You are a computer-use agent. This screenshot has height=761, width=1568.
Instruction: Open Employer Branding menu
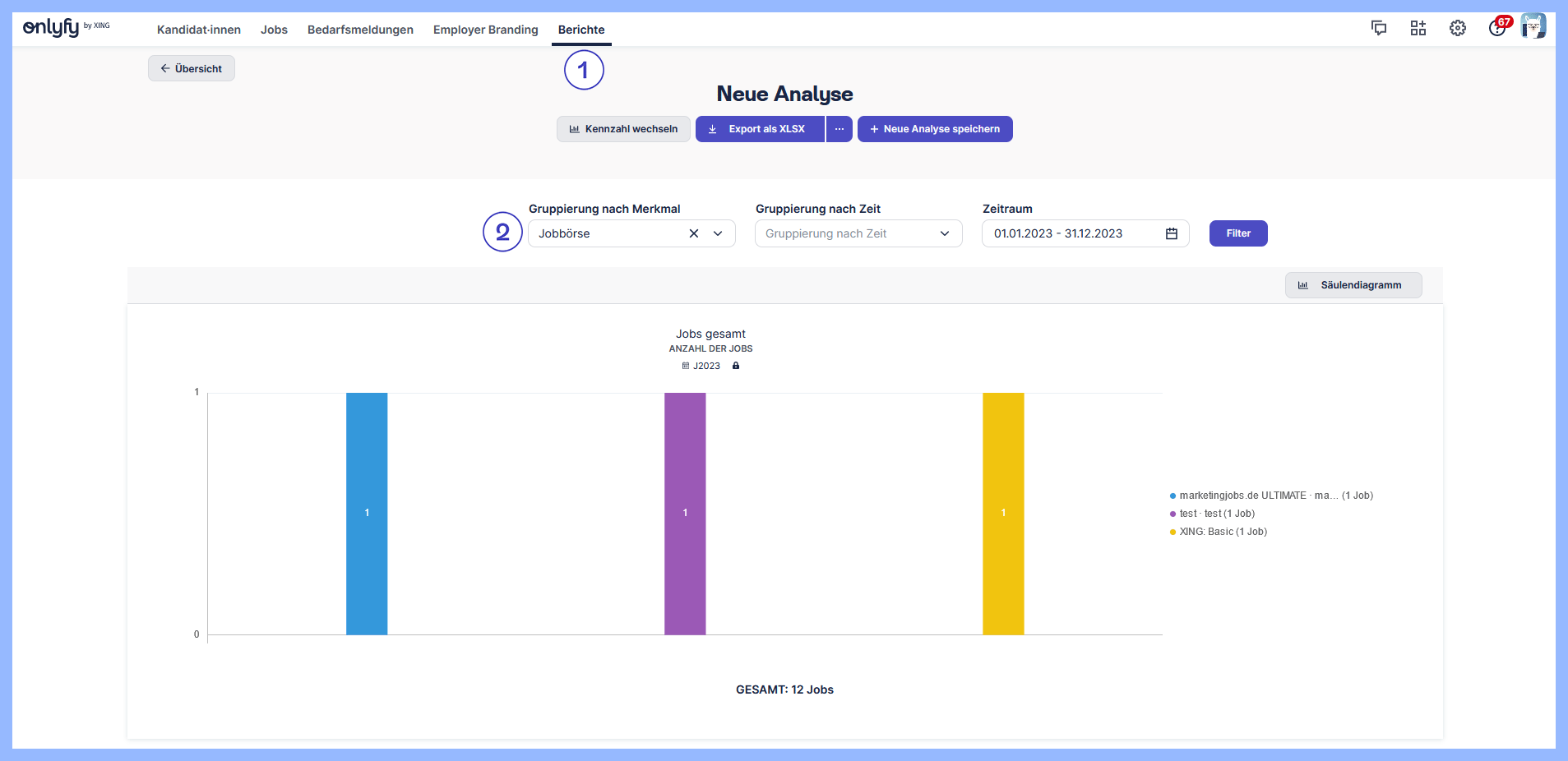click(x=485, y=30)
